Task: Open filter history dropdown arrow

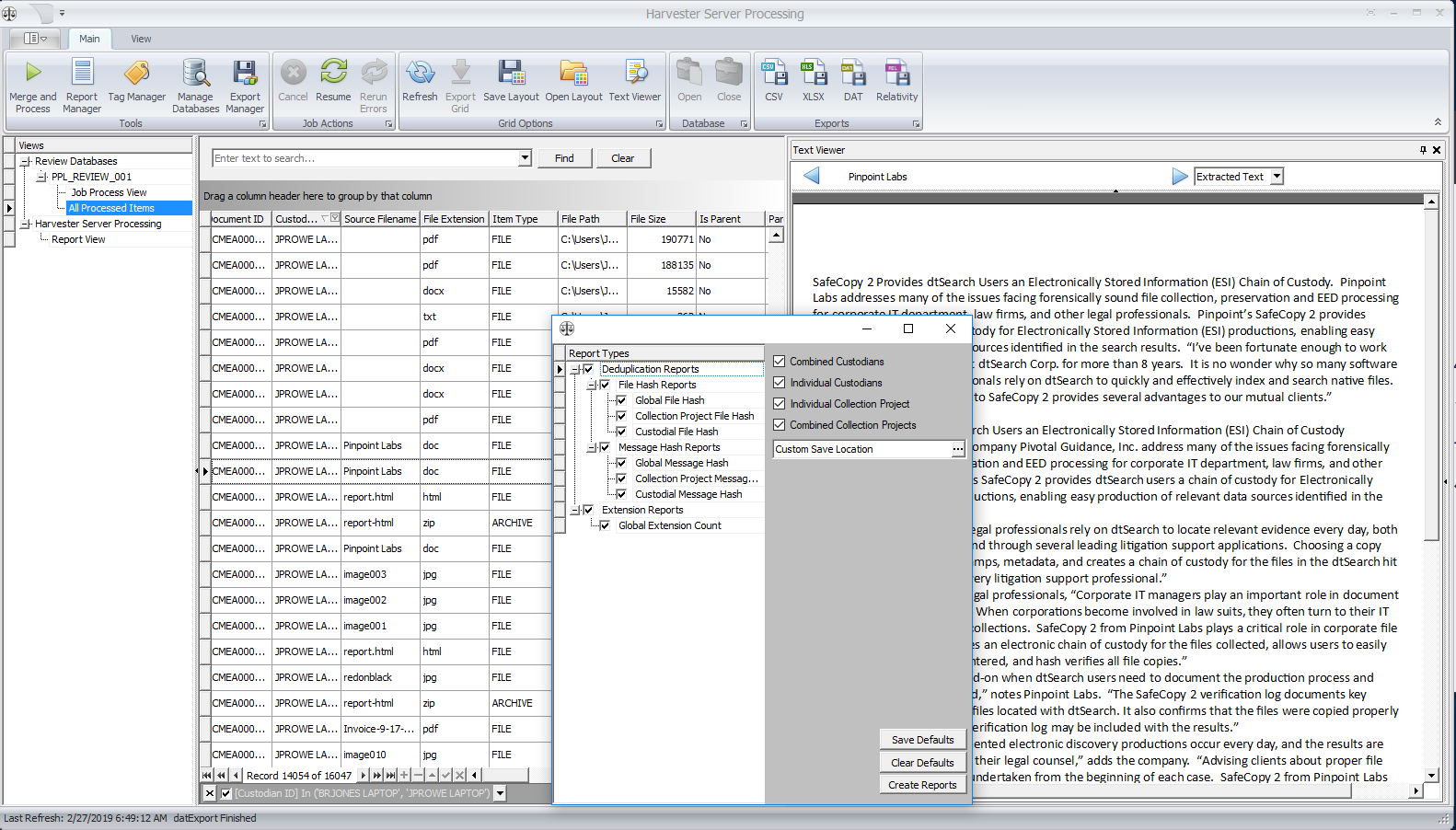Action: (x=500, y=793)
